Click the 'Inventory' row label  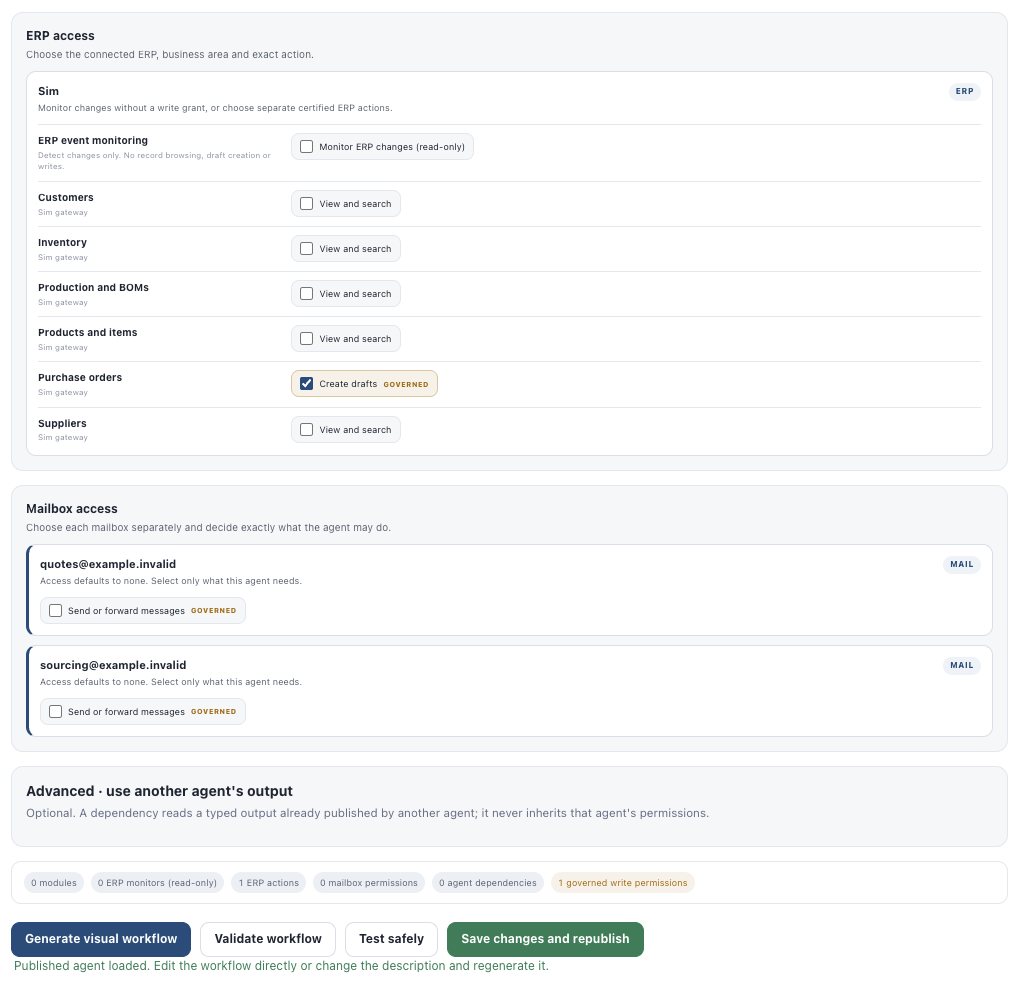click(x=63, y=242)
